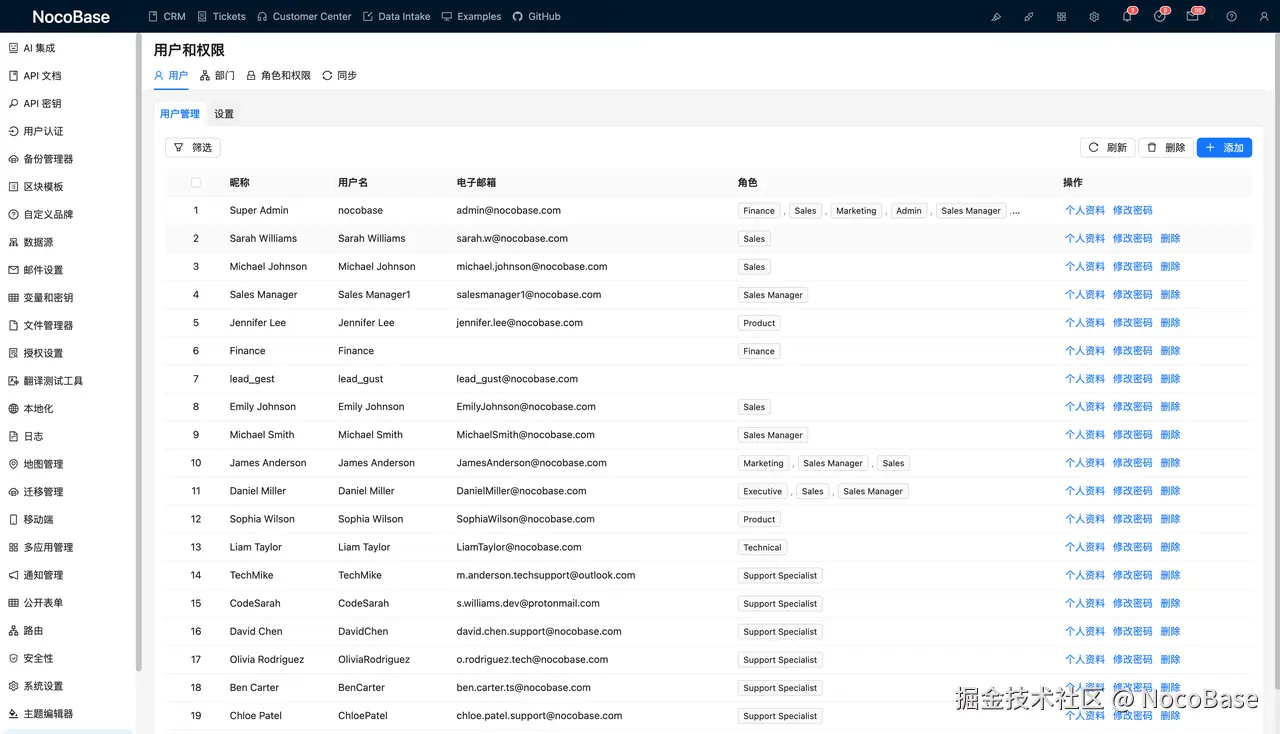Click the plugin manager plug icon
This screenshot has width=1280, height=734.
pos(1029,17)
